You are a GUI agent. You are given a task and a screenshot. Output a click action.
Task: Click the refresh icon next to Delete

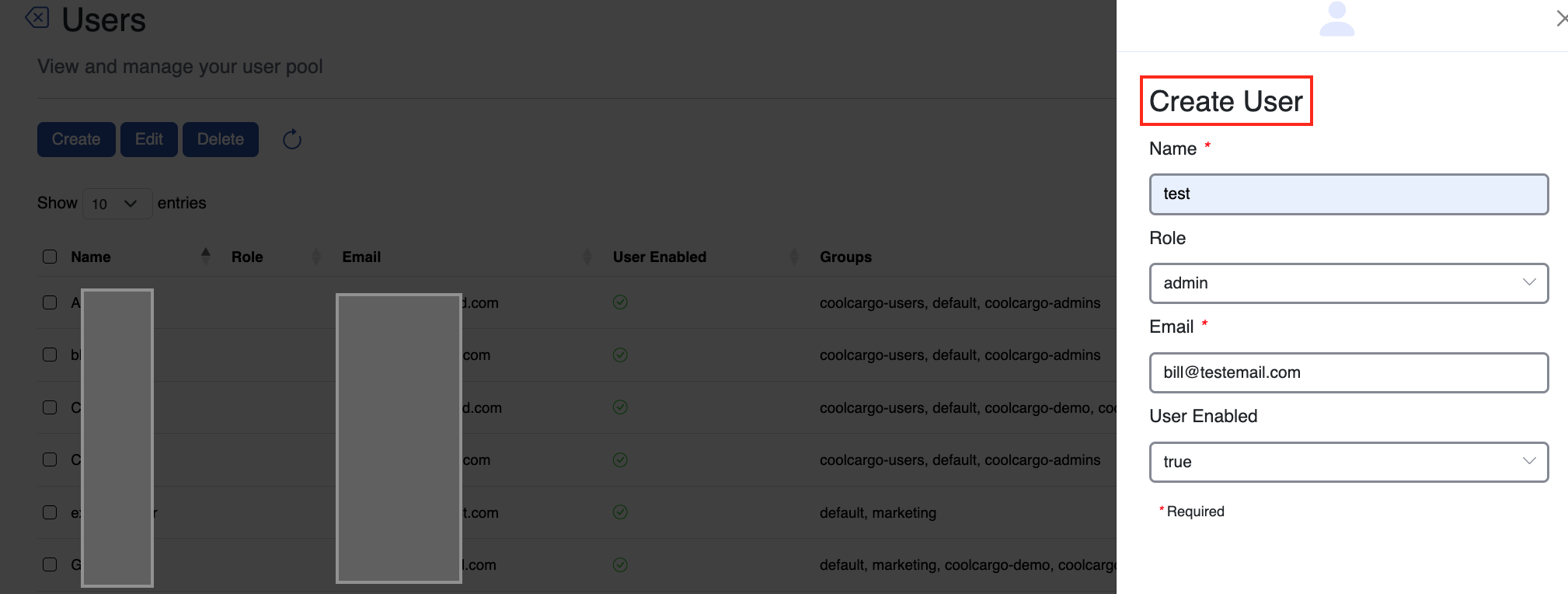click(292, 140)
